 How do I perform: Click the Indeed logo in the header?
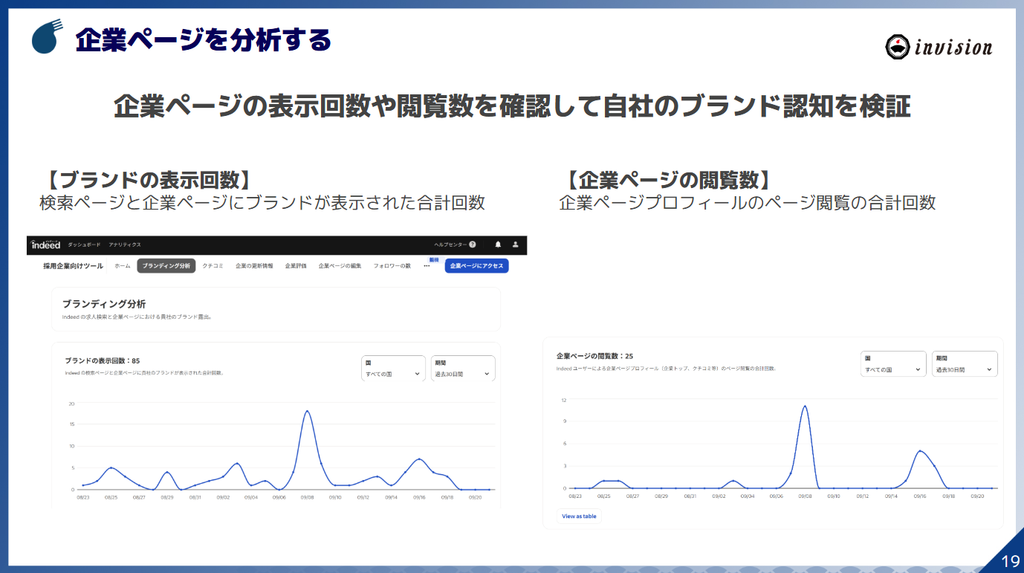(x=46, y=245)
